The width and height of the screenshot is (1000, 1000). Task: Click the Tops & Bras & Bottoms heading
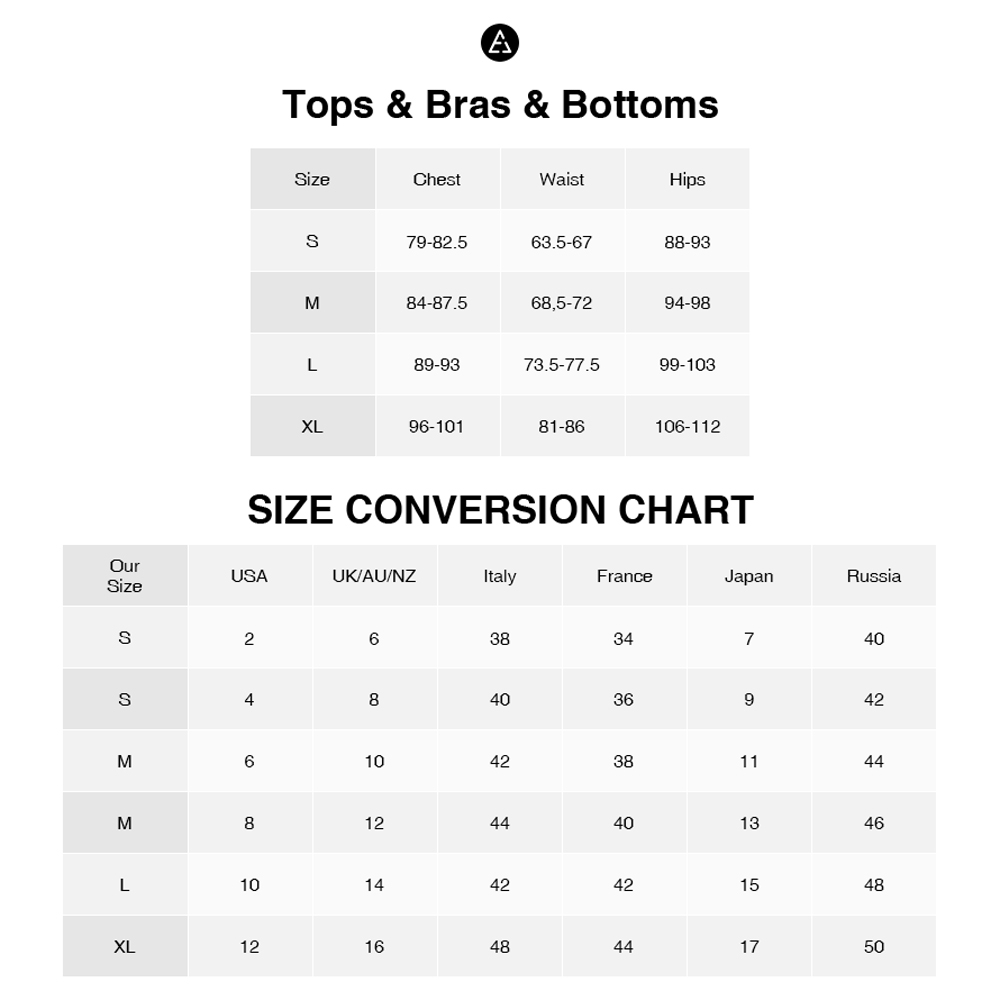[x=500, y=105]
